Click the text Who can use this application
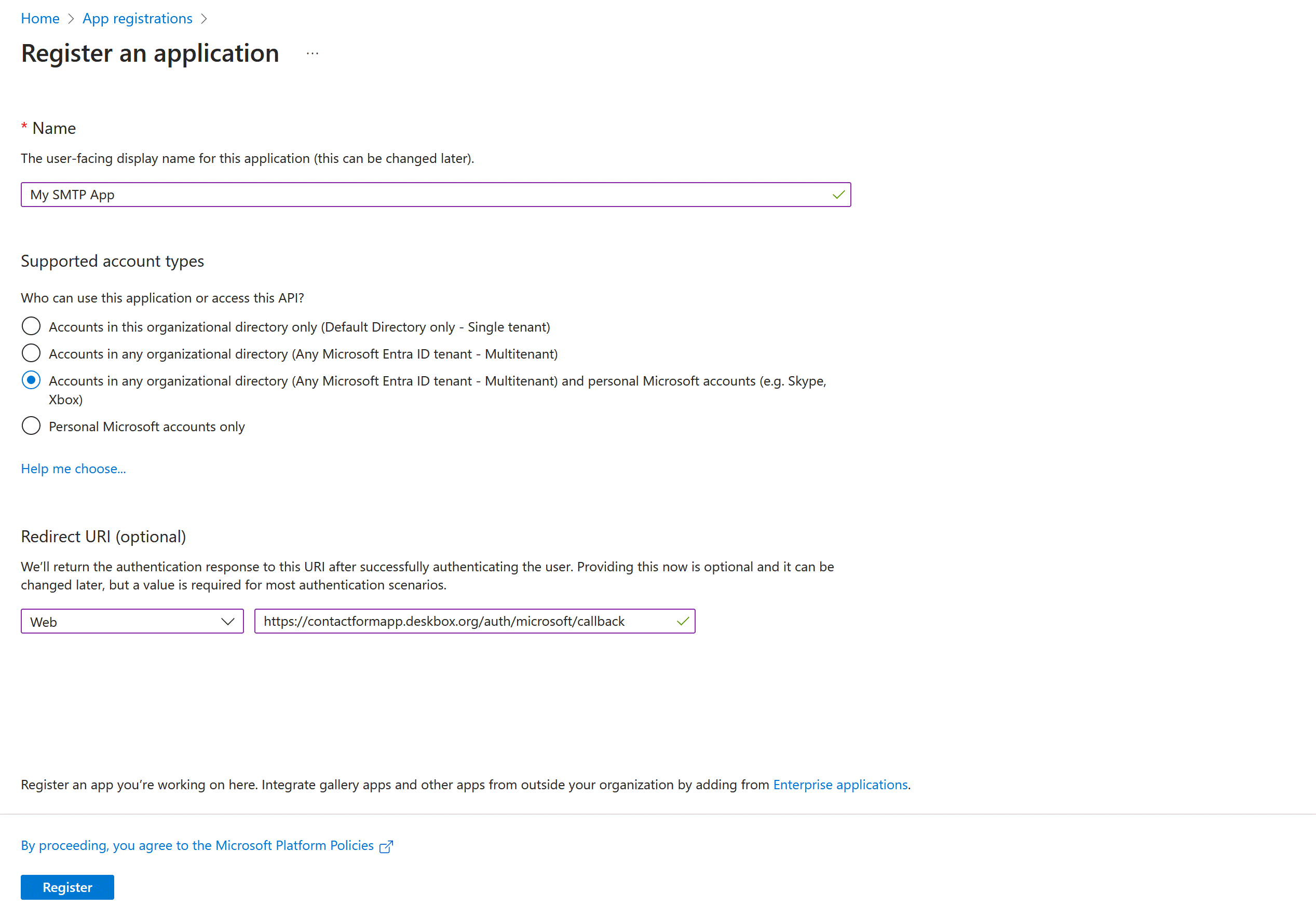 [x=163, y=298]
